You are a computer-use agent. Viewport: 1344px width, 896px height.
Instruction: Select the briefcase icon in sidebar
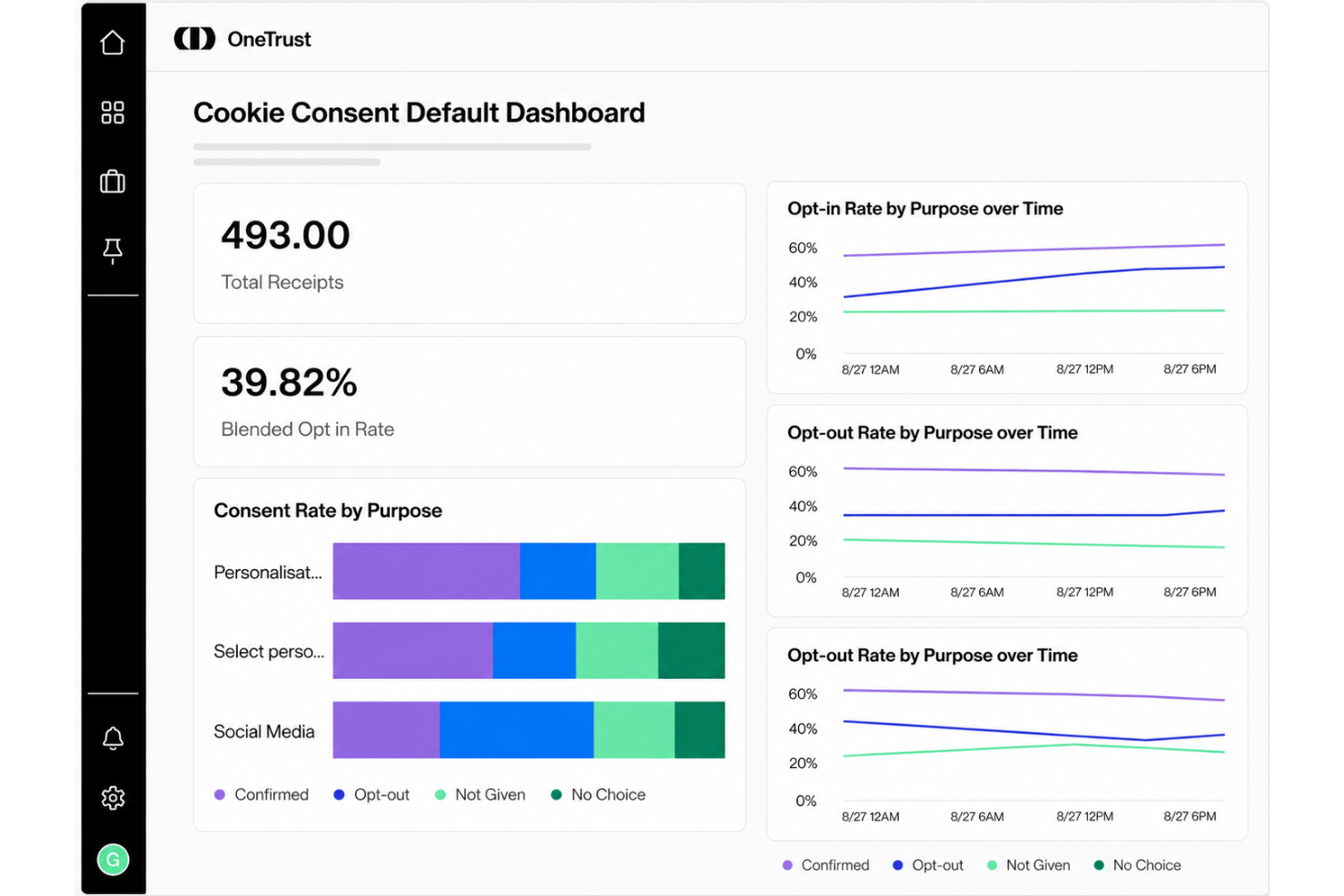click(x=113, y=182)
